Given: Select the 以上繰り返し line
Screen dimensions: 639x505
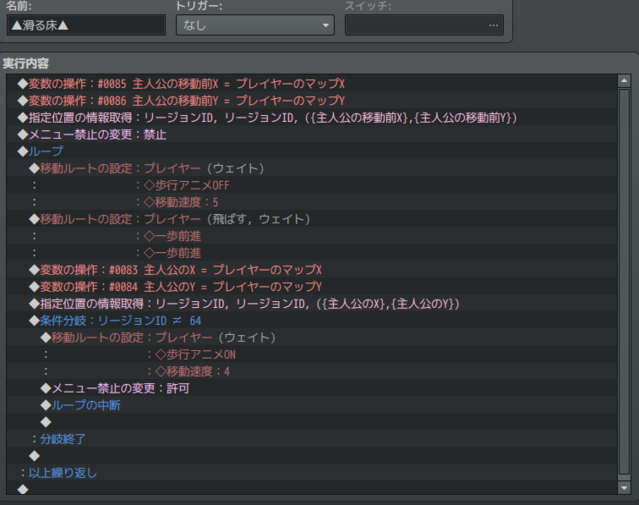Looking at the screenshot, I should pyautogui.click(x=312, y=473).
